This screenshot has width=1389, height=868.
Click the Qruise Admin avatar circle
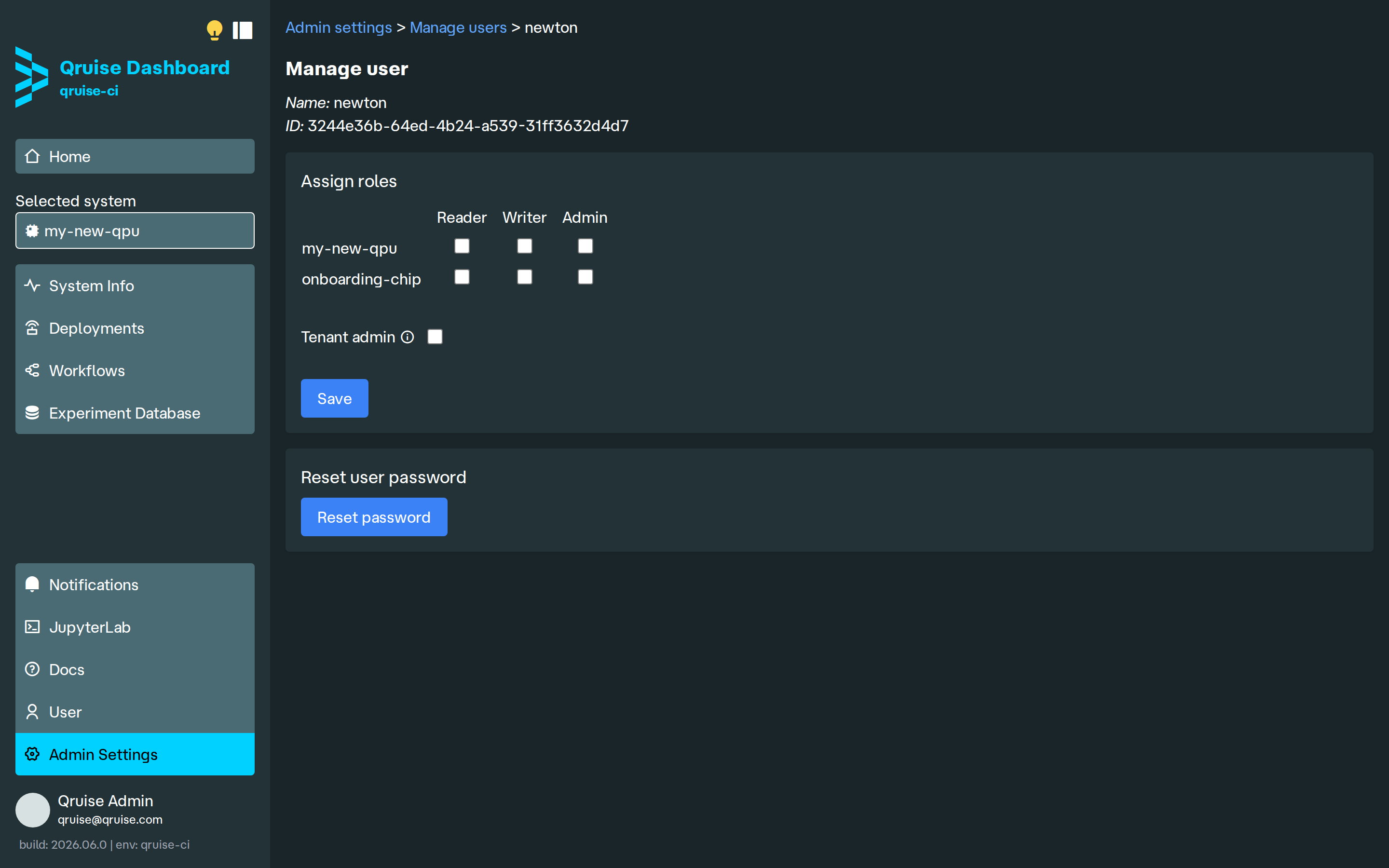(33, 810)
